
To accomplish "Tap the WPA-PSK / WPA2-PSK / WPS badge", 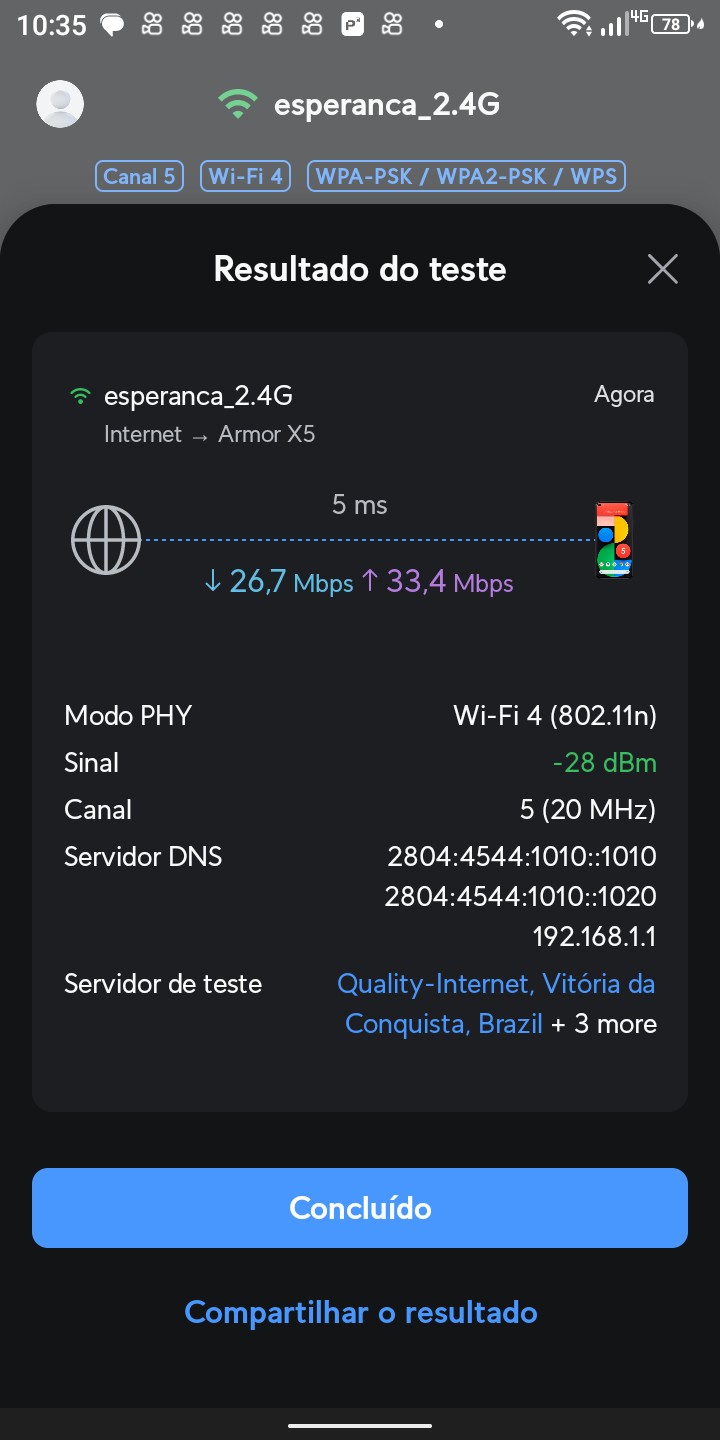I will click(466, 177).
